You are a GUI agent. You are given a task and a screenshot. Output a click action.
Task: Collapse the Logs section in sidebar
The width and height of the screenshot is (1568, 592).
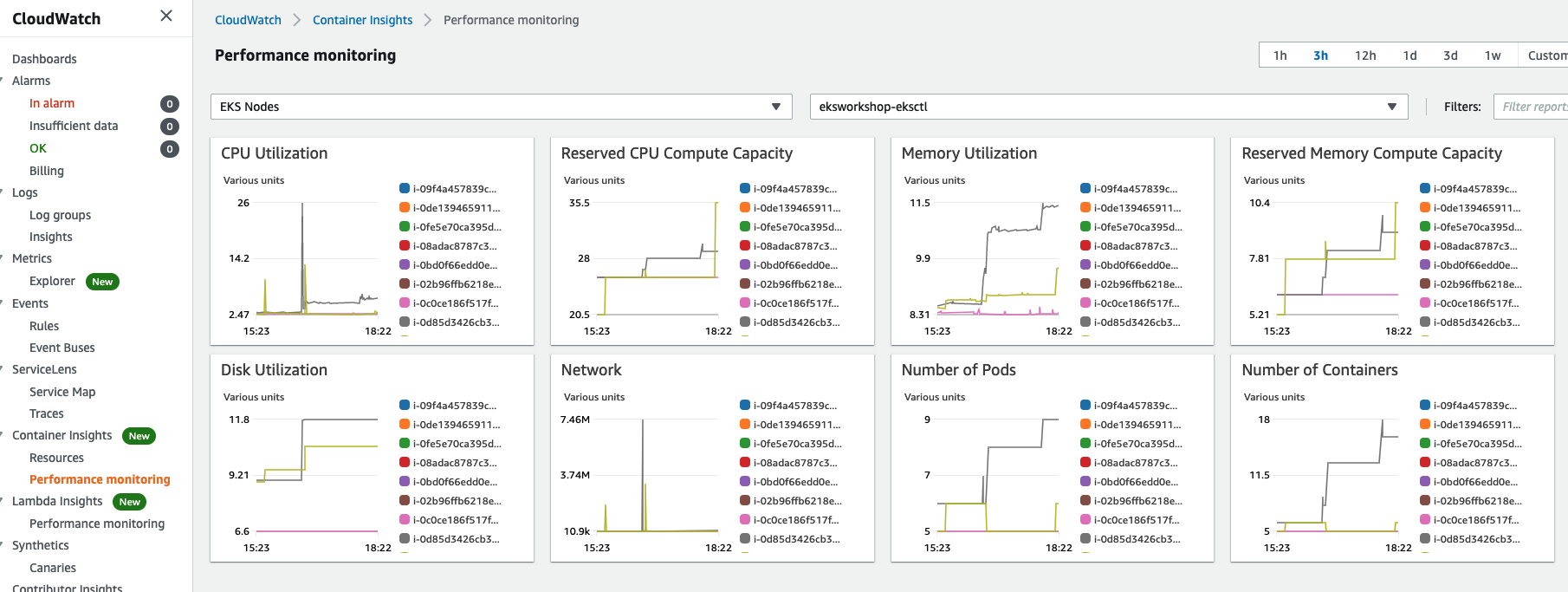pyautogui.click(x=3, y=192)
